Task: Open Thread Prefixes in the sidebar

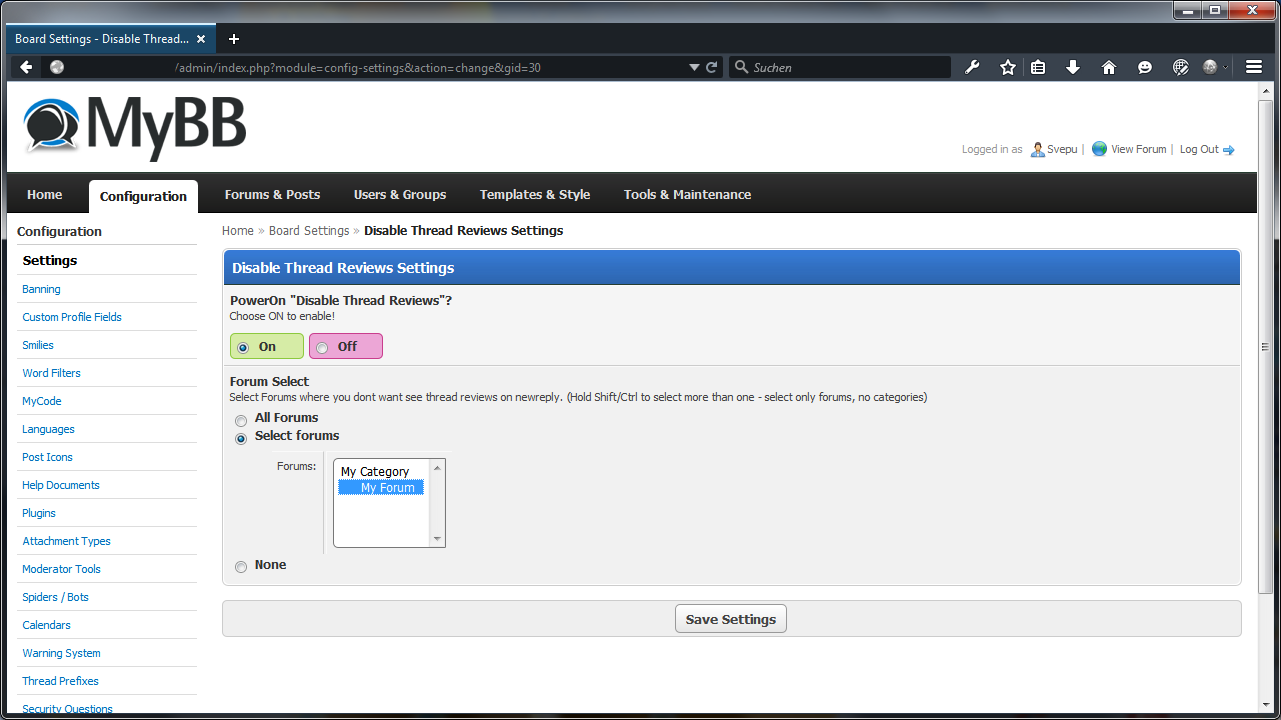Action: coord(60,681)
